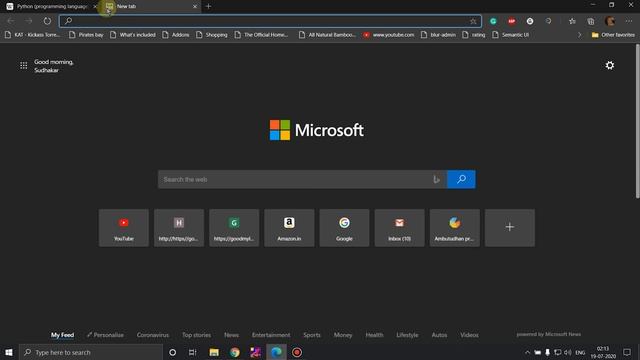Open Semantic UI bookmark
The image size is (640, 360).
tap(511, 35)
